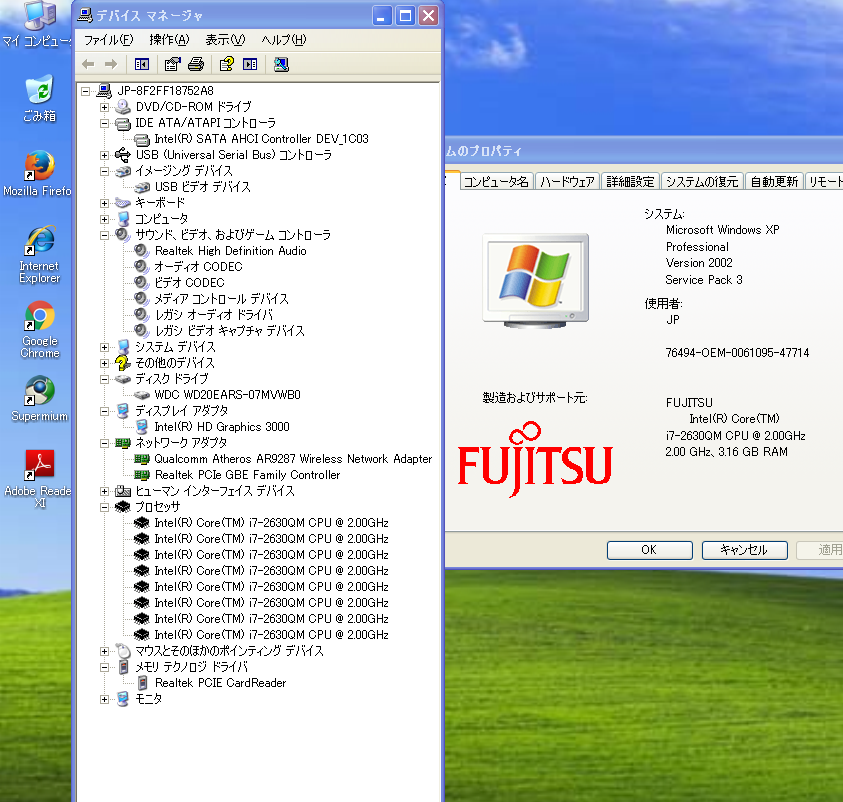Select the WDC WD20EARS-07MVWB0 disk icon
The width and height of the screenshot is (843, 802).
point(142,395)
